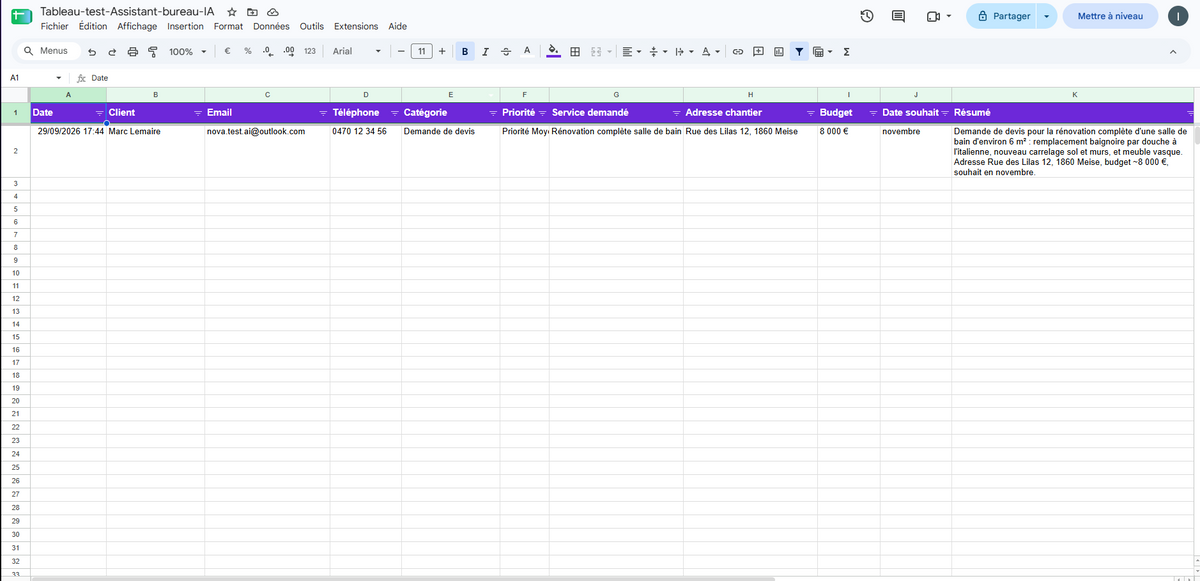Open the borders options

point(574,51)
